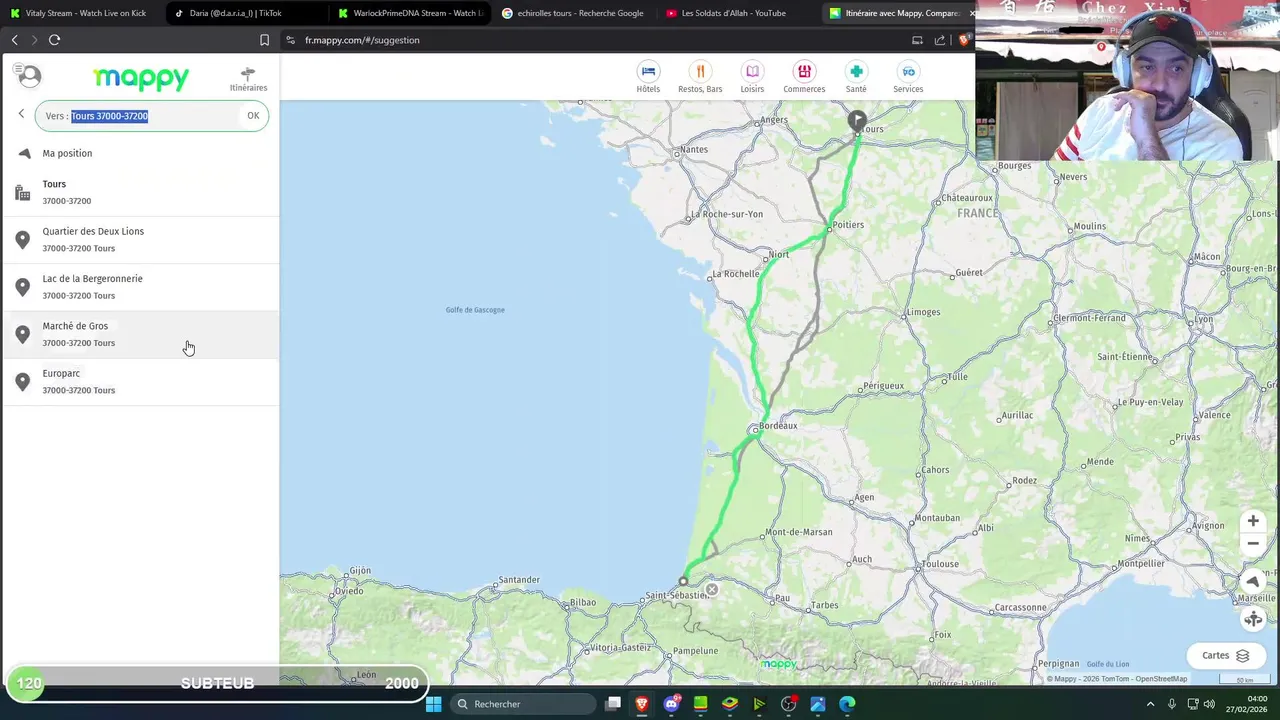This screenshot has width=1280, height=720.
Task: Open the Services category icon
Action: pos(908,72)
